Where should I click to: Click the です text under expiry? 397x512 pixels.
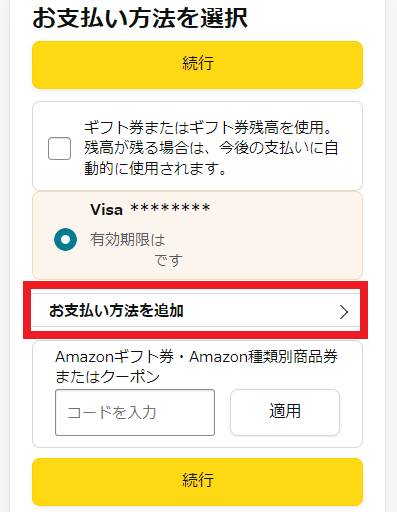click(x=169, y=260)
